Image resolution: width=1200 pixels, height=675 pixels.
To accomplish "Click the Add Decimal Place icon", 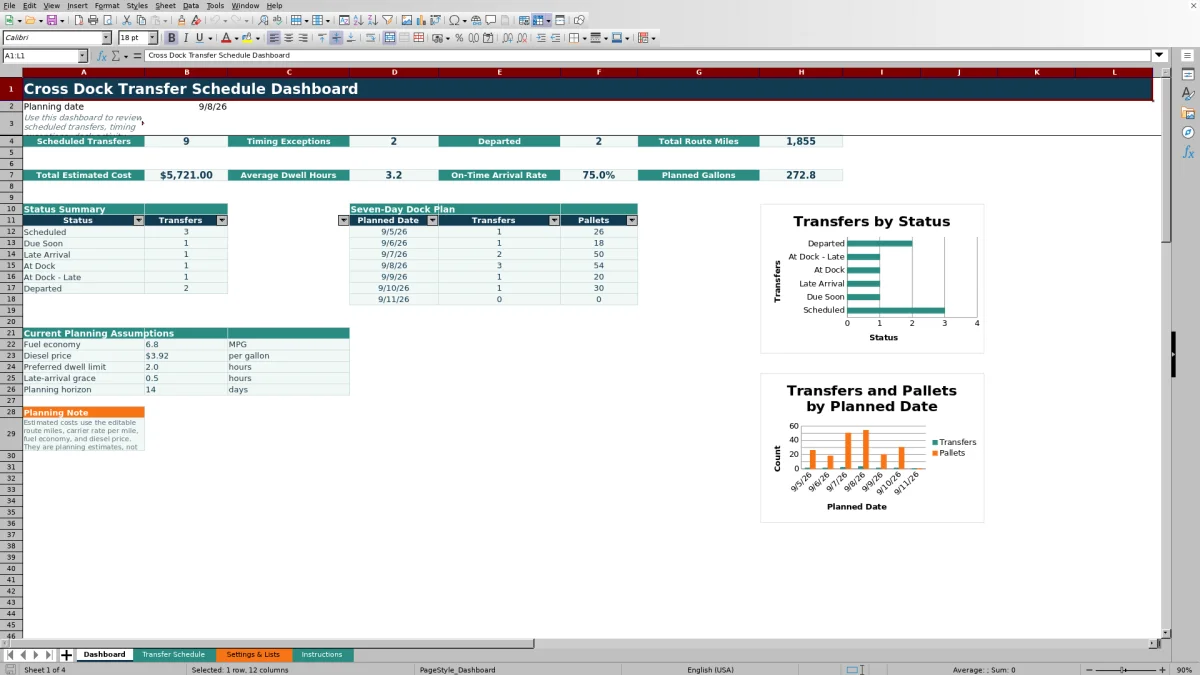I will (x=508, y=38).
